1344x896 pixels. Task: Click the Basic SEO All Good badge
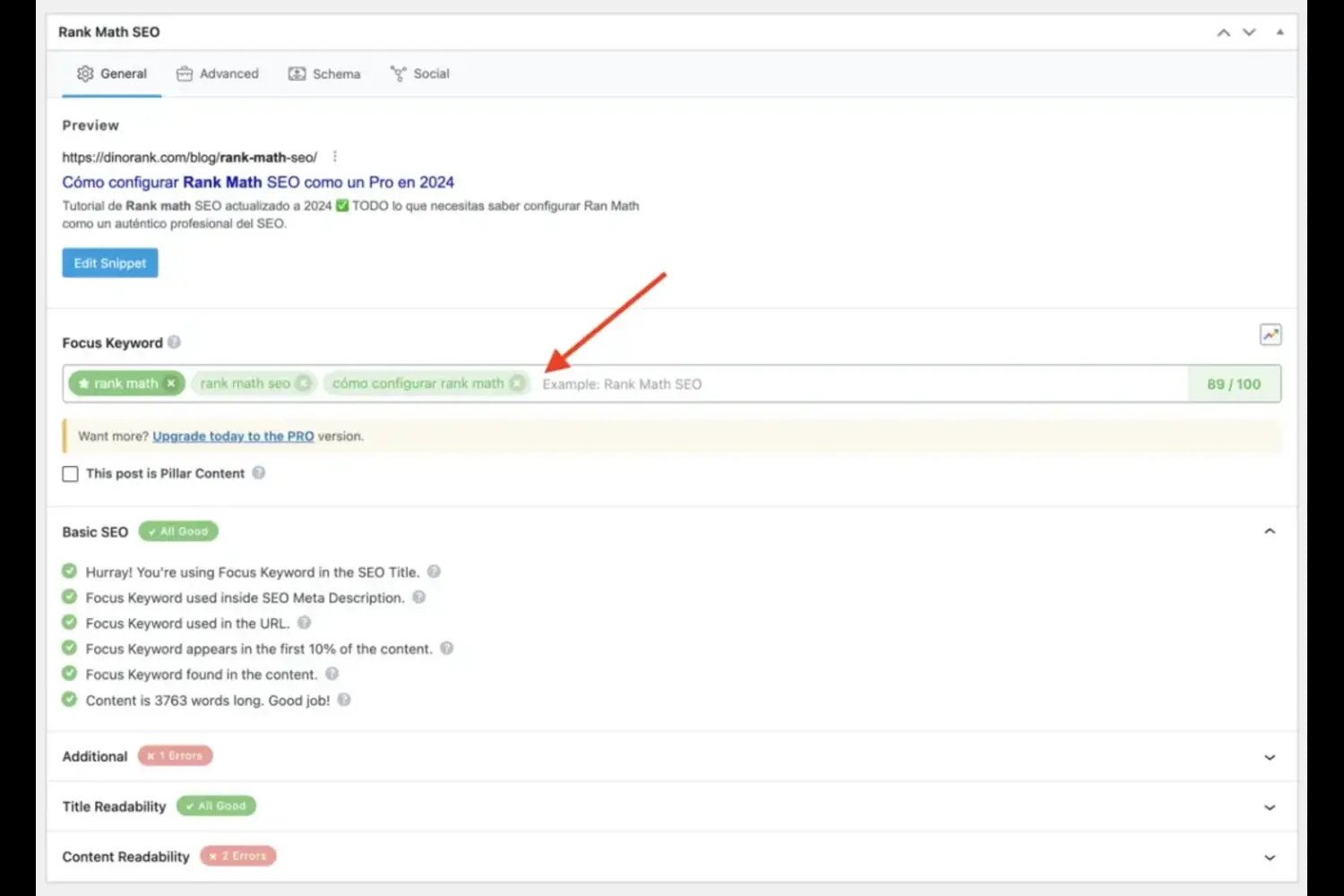178,531
